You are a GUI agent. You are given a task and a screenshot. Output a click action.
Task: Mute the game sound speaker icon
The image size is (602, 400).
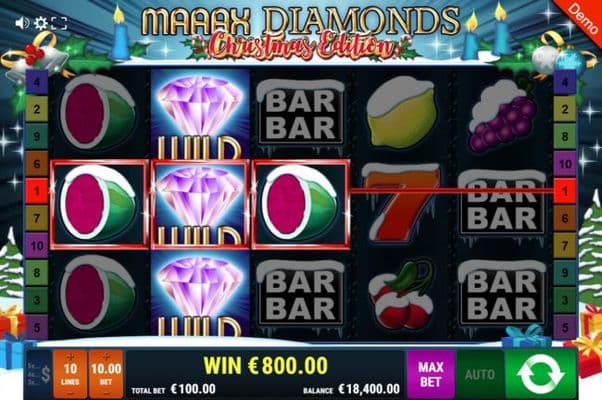tap(22, 23)
